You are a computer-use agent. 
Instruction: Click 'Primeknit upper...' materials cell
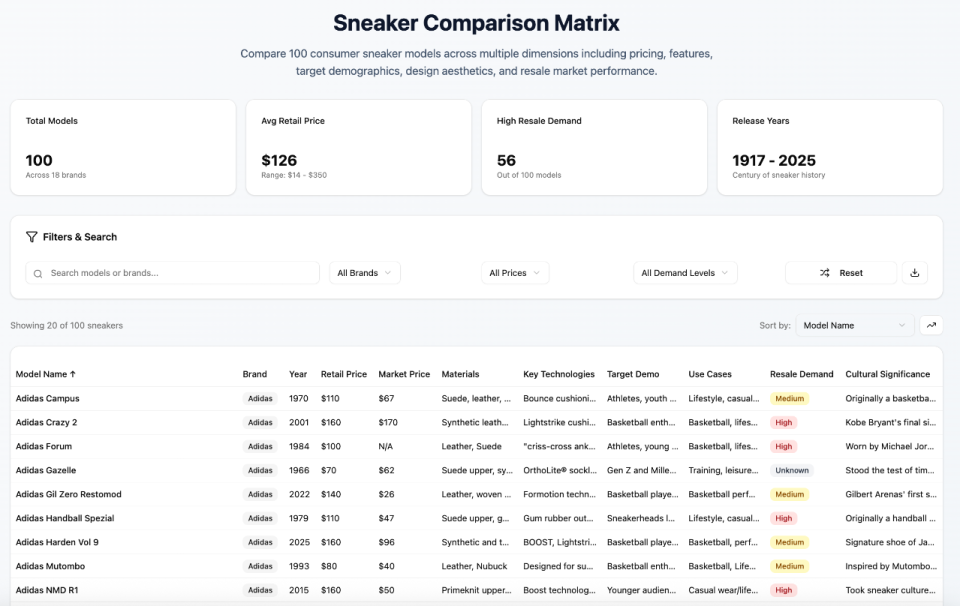point(476,590)
